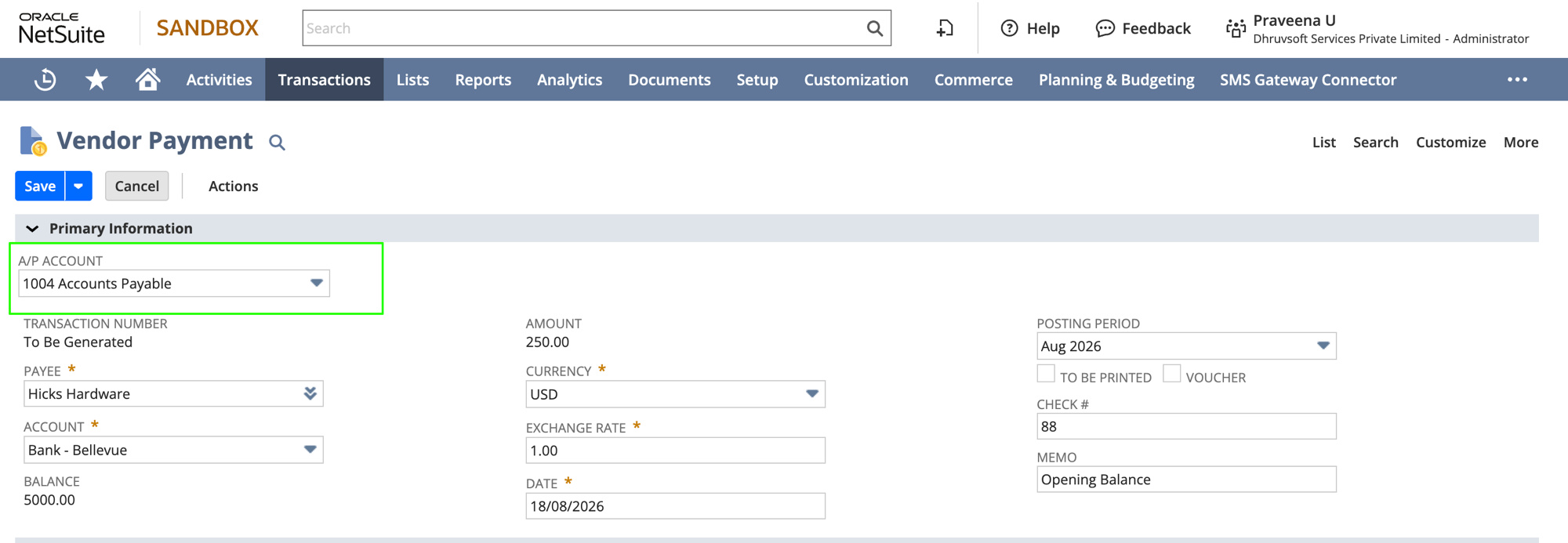The width and height of the screenshot is (1568, 543).
Task: Open the Transactions menu
Action: pos(324,79)
